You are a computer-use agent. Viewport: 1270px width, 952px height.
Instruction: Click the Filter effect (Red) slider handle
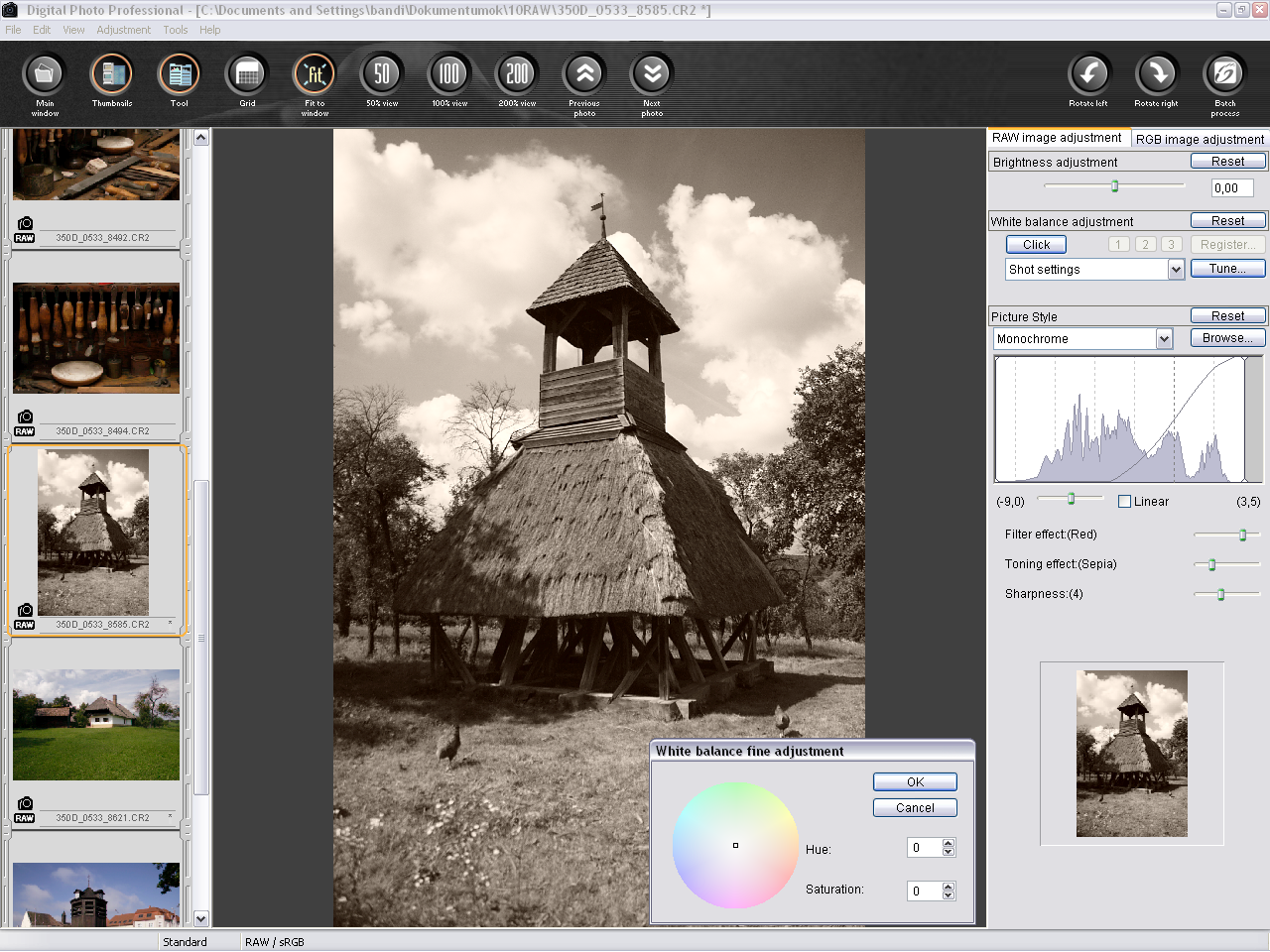(1242, 535)
